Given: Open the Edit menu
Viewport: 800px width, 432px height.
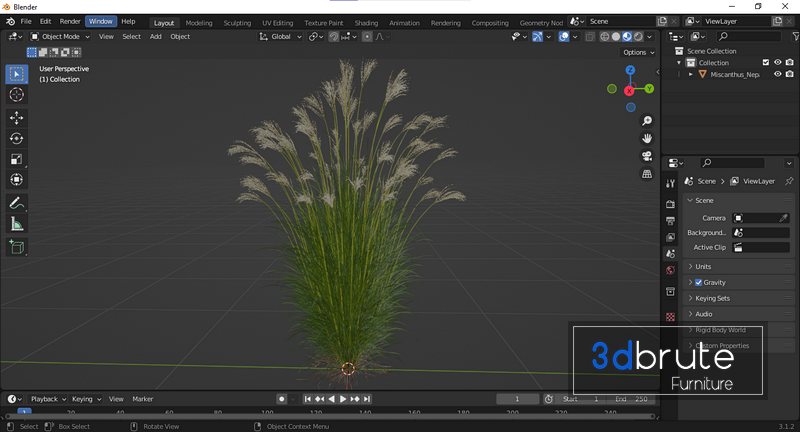Looking at the screenshot, I should tap(45, 21).
